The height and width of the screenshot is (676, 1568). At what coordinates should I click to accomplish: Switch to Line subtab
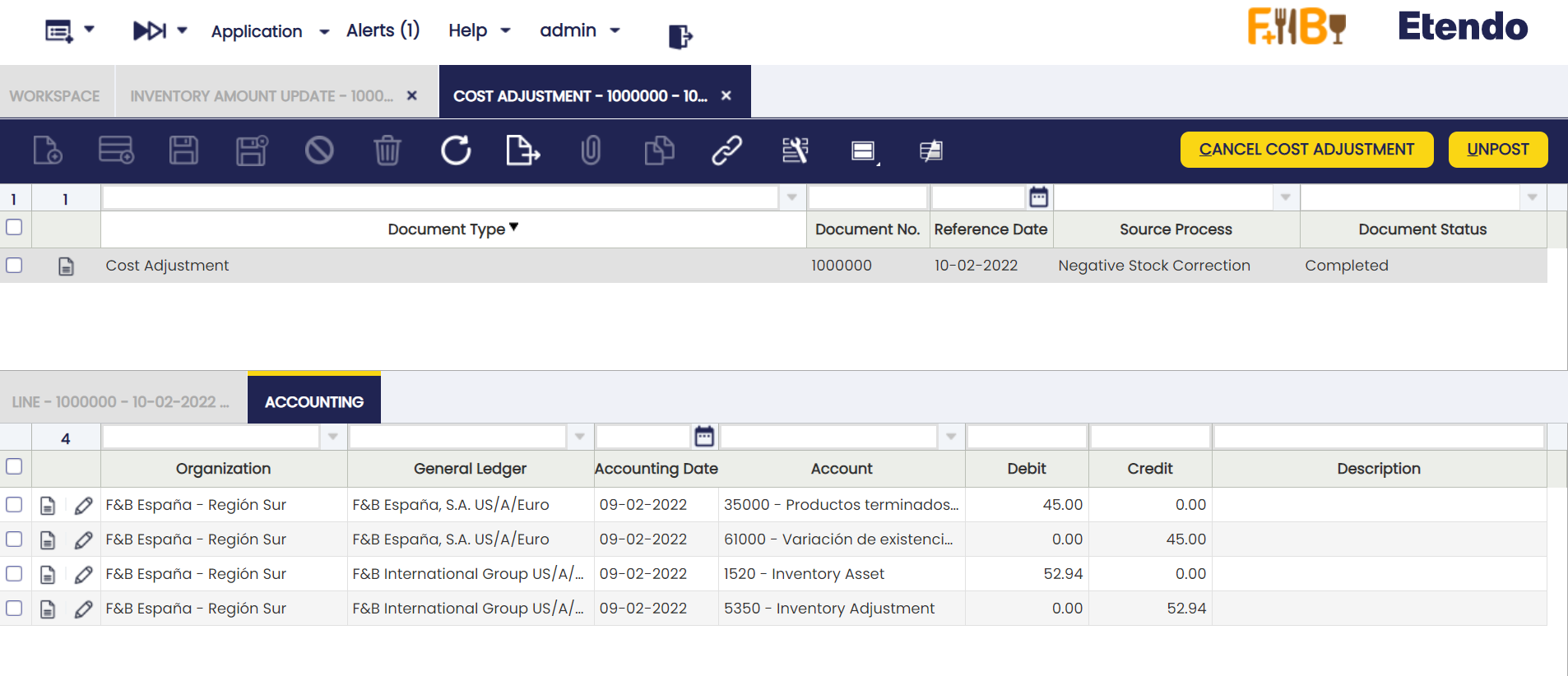point(120,402)
